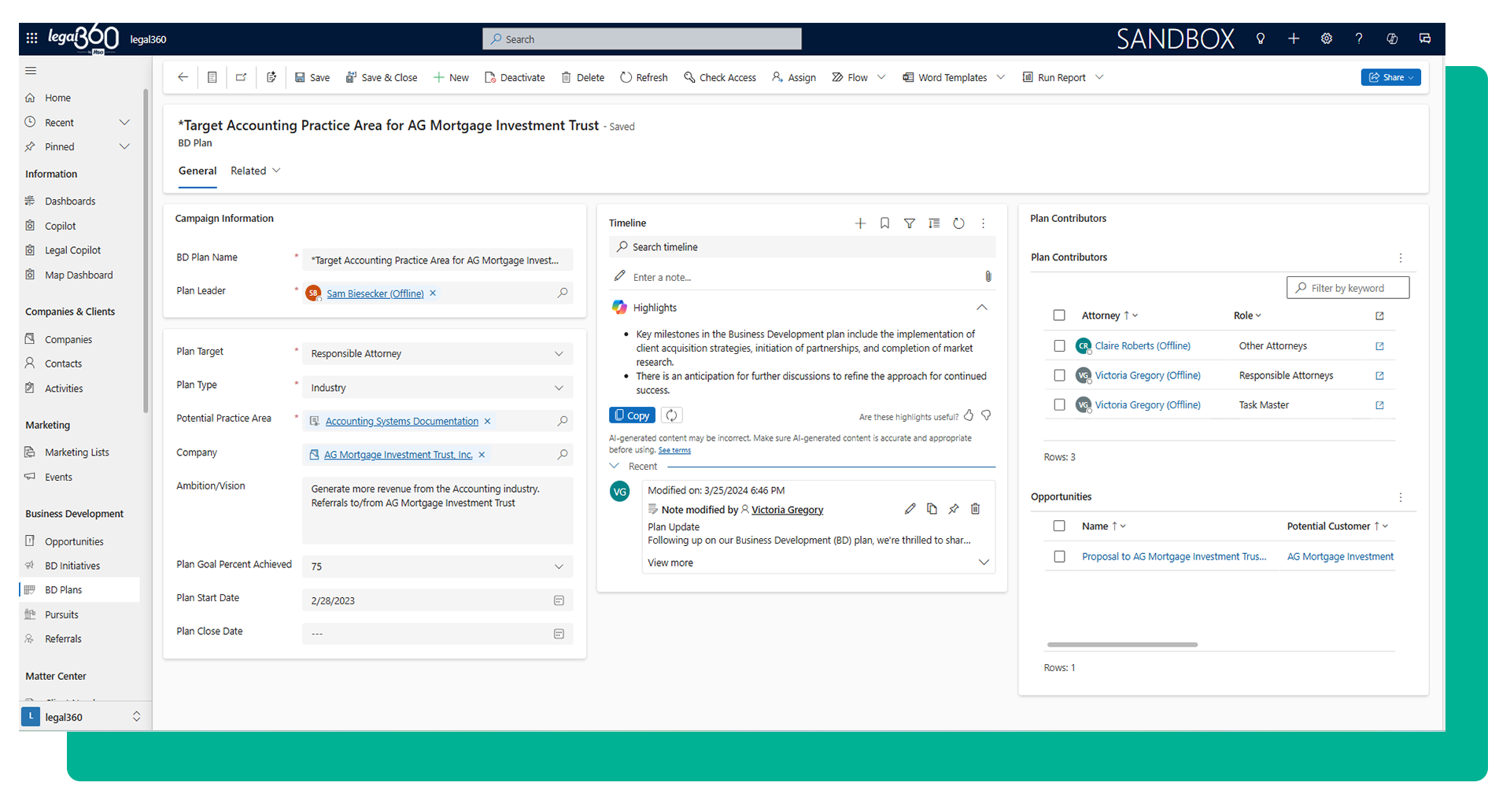Add a new timeline record with plus icon
The image size is (1499, 812).
860,223
